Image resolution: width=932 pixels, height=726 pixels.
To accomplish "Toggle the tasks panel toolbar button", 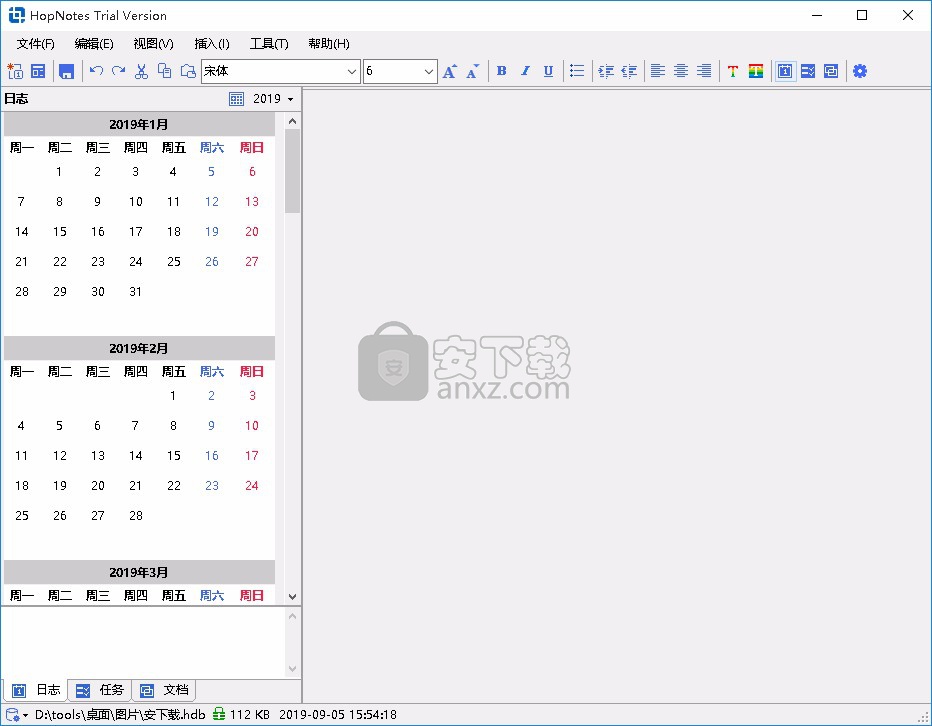I will click(x=808, y=71).
